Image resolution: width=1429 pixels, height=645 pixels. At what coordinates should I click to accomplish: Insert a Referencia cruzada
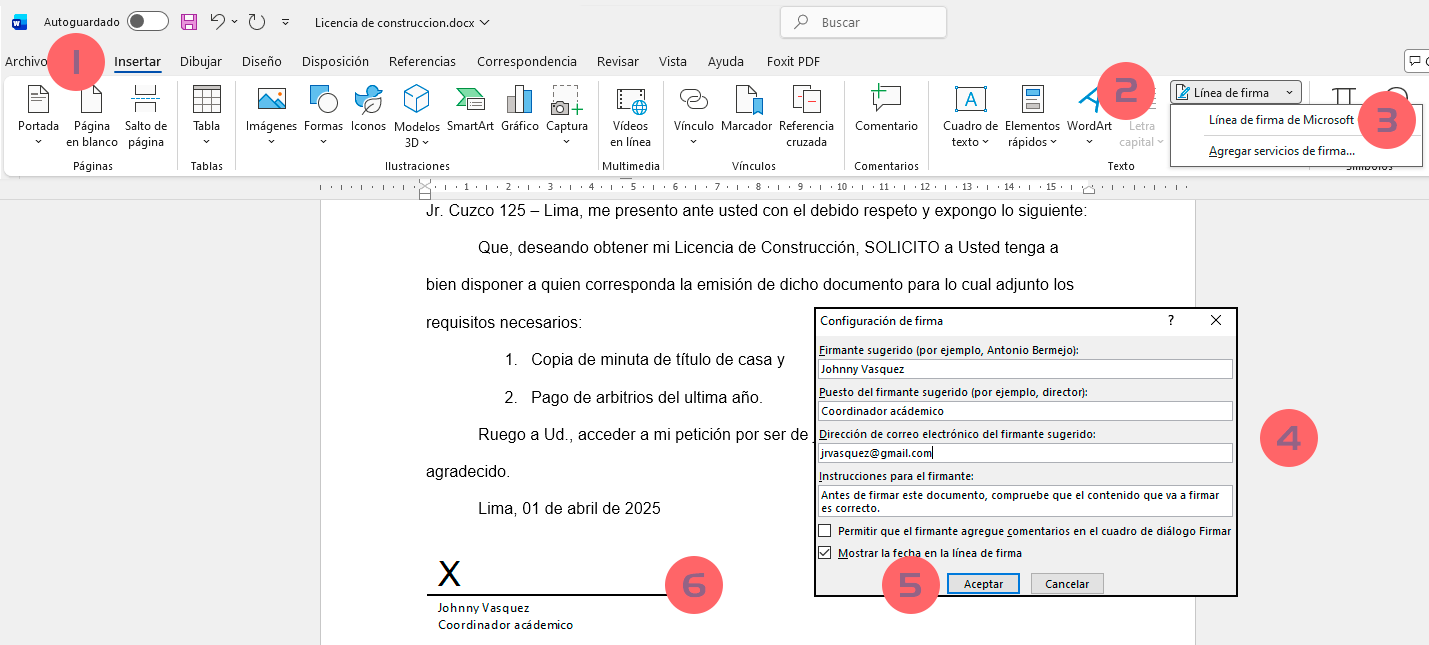pyautogui.click(x=806, y=116)
